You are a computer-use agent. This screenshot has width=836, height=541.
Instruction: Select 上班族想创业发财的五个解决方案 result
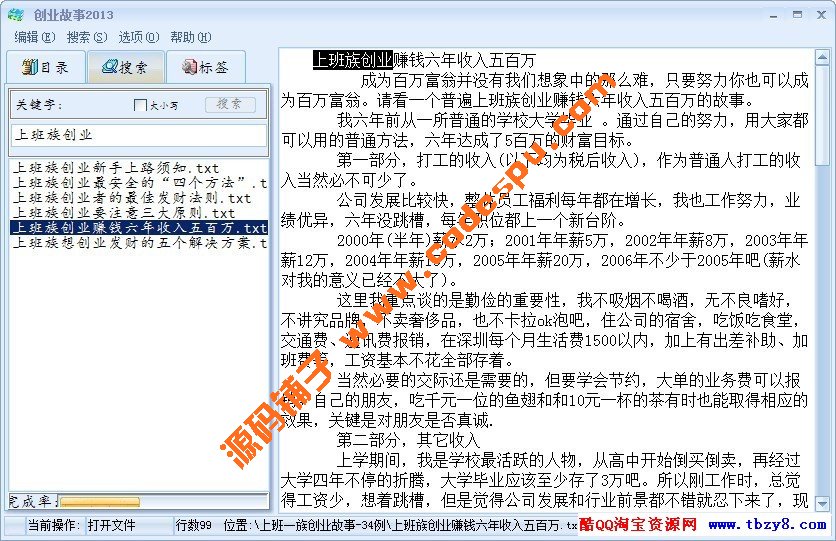click(140, 243)
